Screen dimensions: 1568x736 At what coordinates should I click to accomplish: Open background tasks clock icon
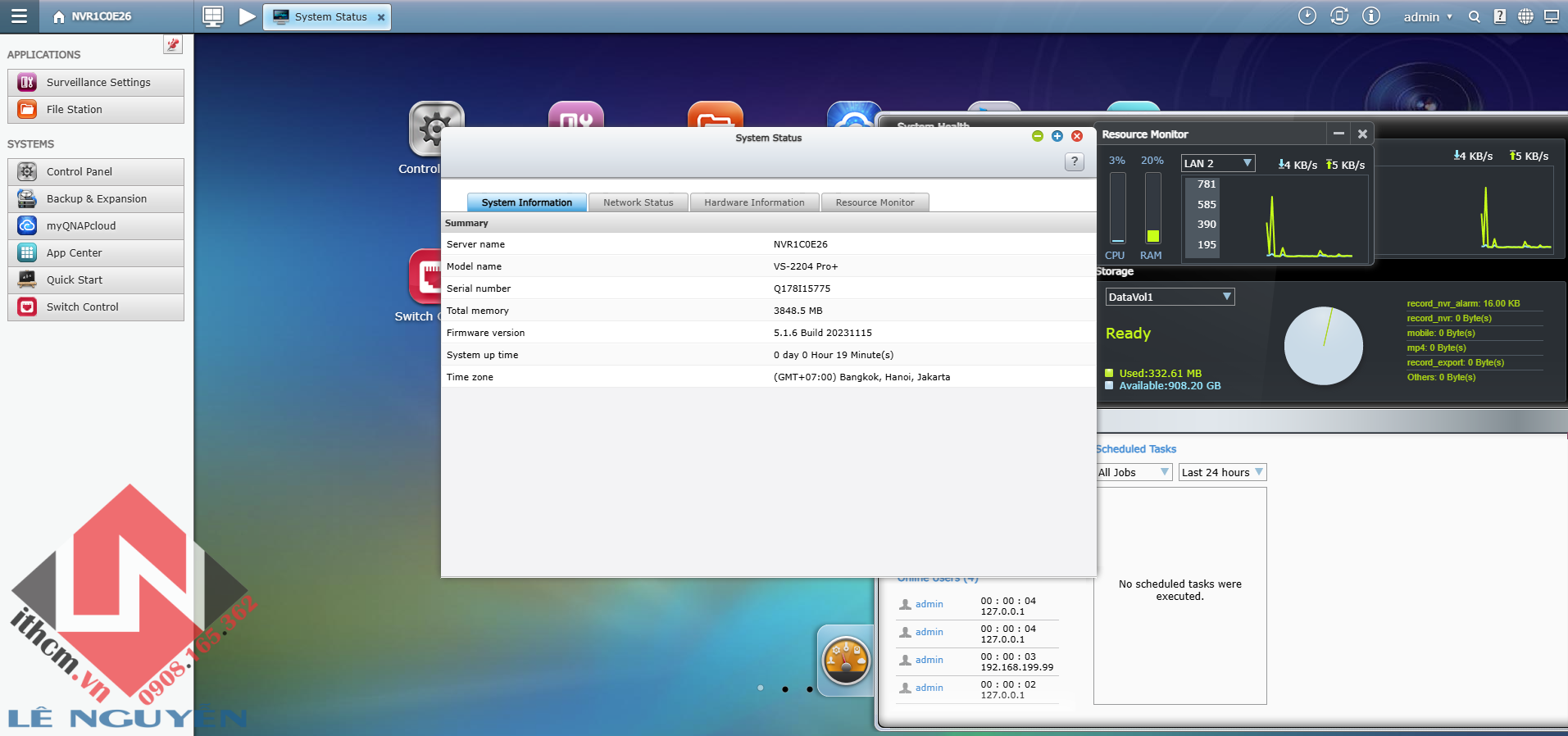tap(1307, 16)
